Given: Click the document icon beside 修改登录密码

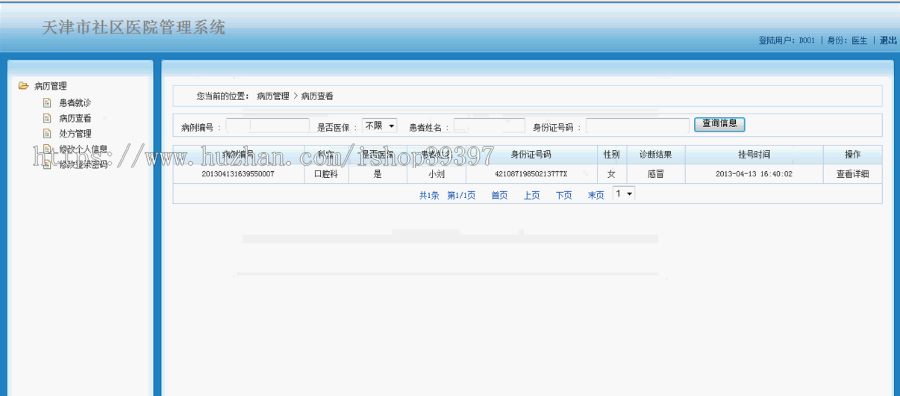Looking at the screenshot, I should point(47,165).
